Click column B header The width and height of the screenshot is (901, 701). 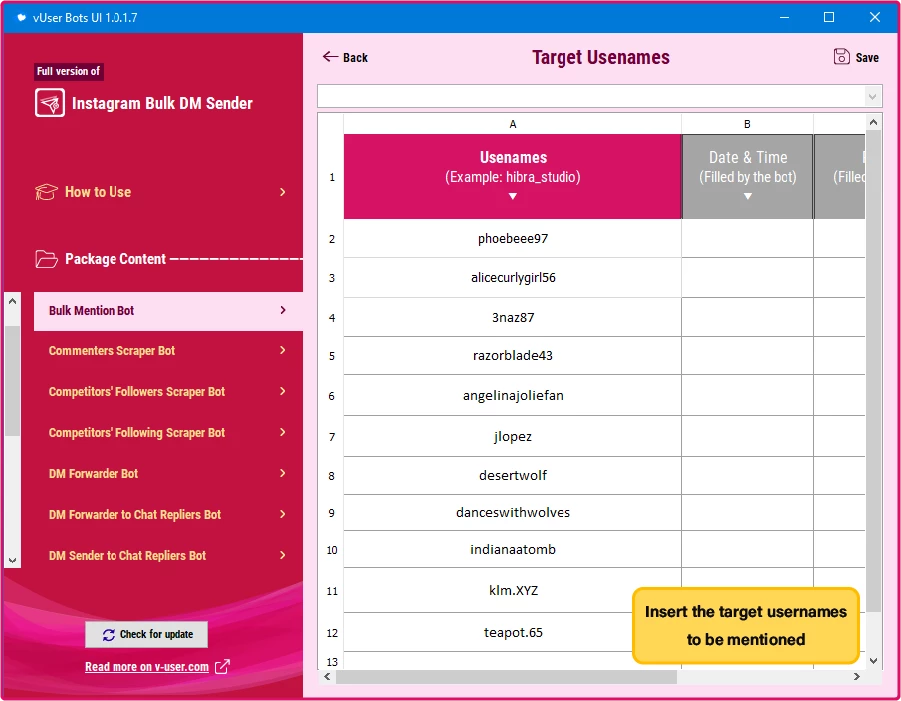click(x=747, y=124)
